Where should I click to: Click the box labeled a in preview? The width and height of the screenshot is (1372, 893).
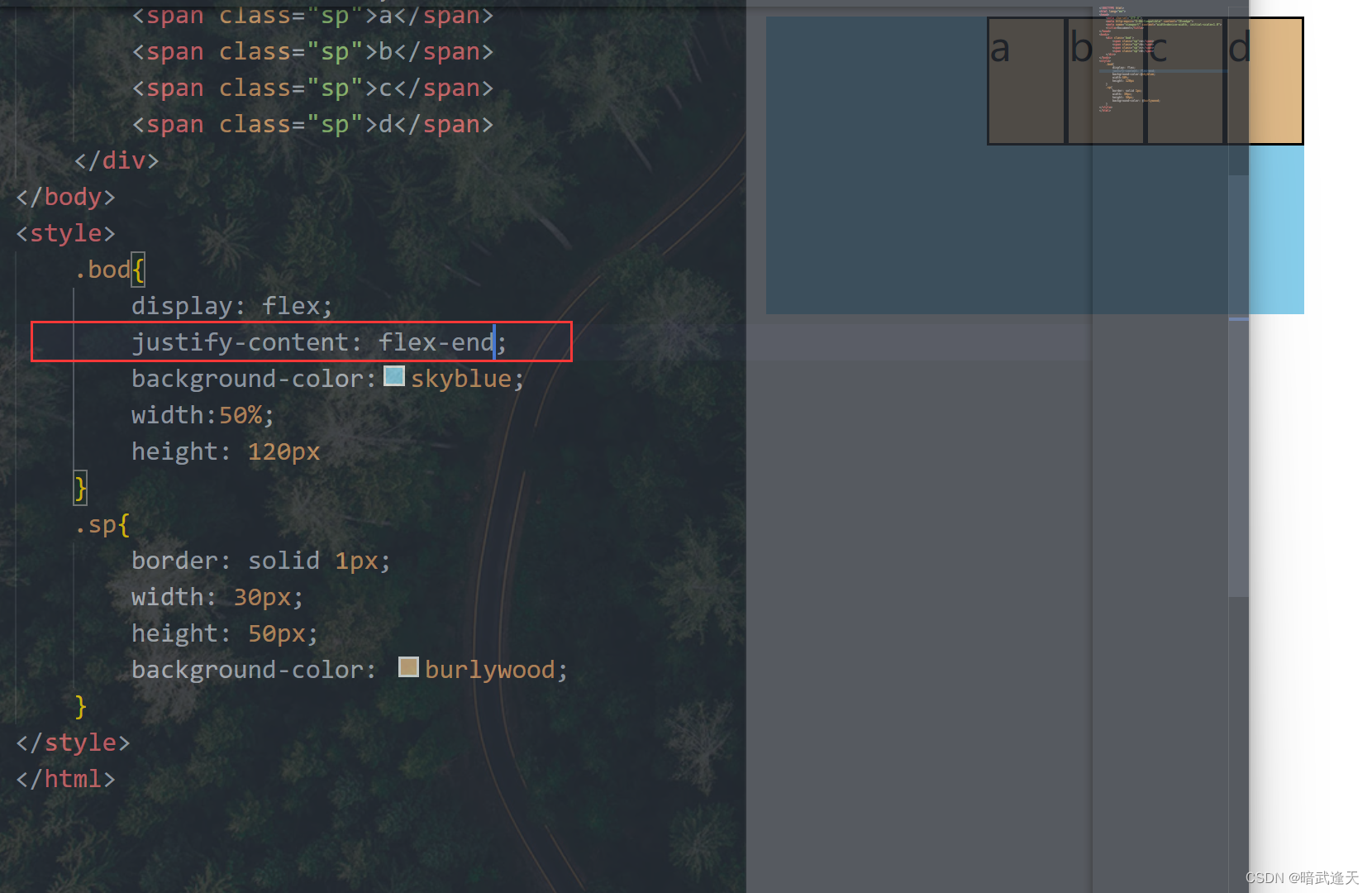pyautogui.click(x=1027, y=81)
